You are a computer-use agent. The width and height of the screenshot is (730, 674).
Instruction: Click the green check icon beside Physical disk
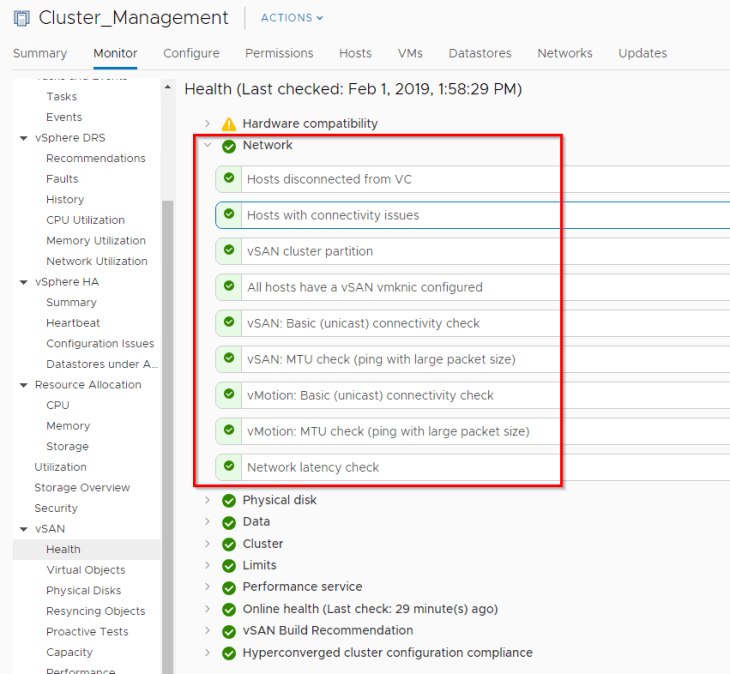(x=229, y=500)
